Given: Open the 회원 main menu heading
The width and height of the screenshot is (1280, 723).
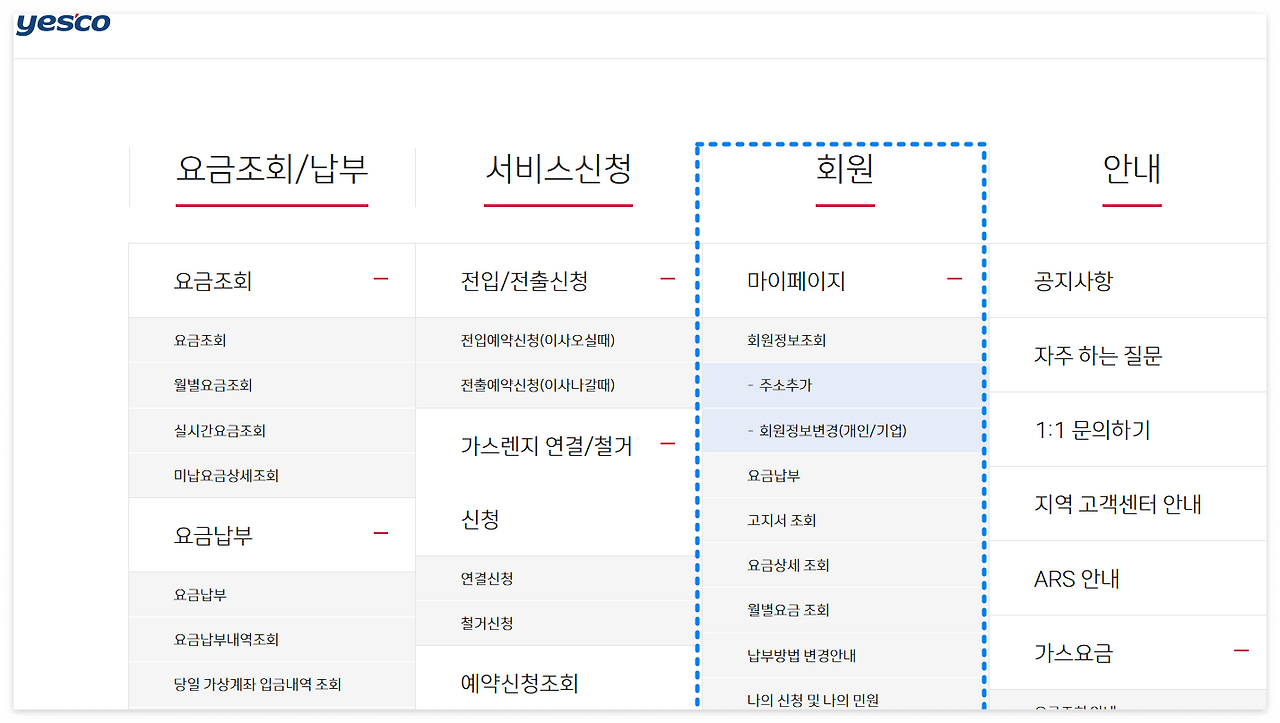Looking at the screenshot, I should click(845, 169).
